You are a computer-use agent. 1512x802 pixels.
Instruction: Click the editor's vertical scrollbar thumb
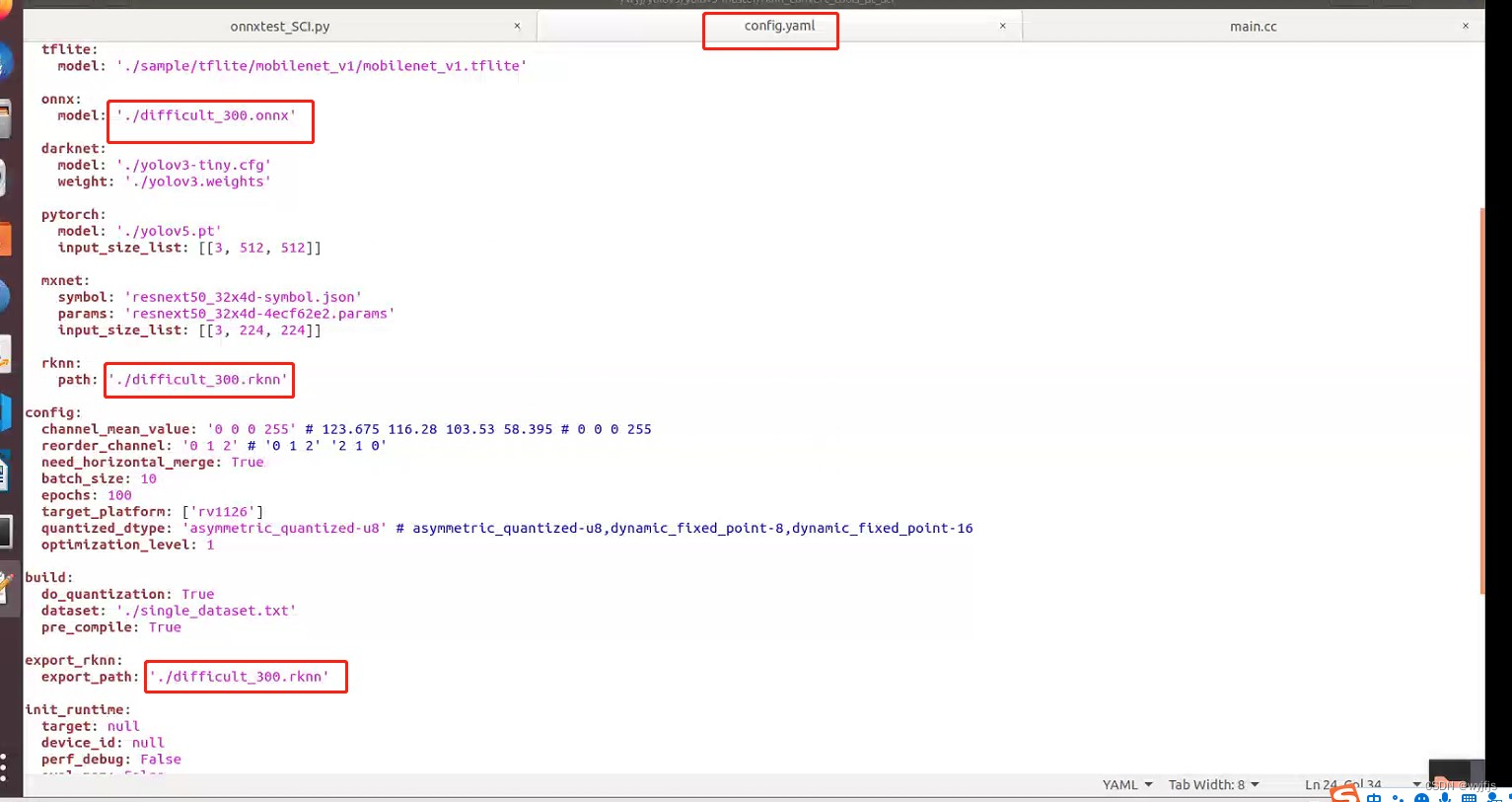tap(1481, 400)
